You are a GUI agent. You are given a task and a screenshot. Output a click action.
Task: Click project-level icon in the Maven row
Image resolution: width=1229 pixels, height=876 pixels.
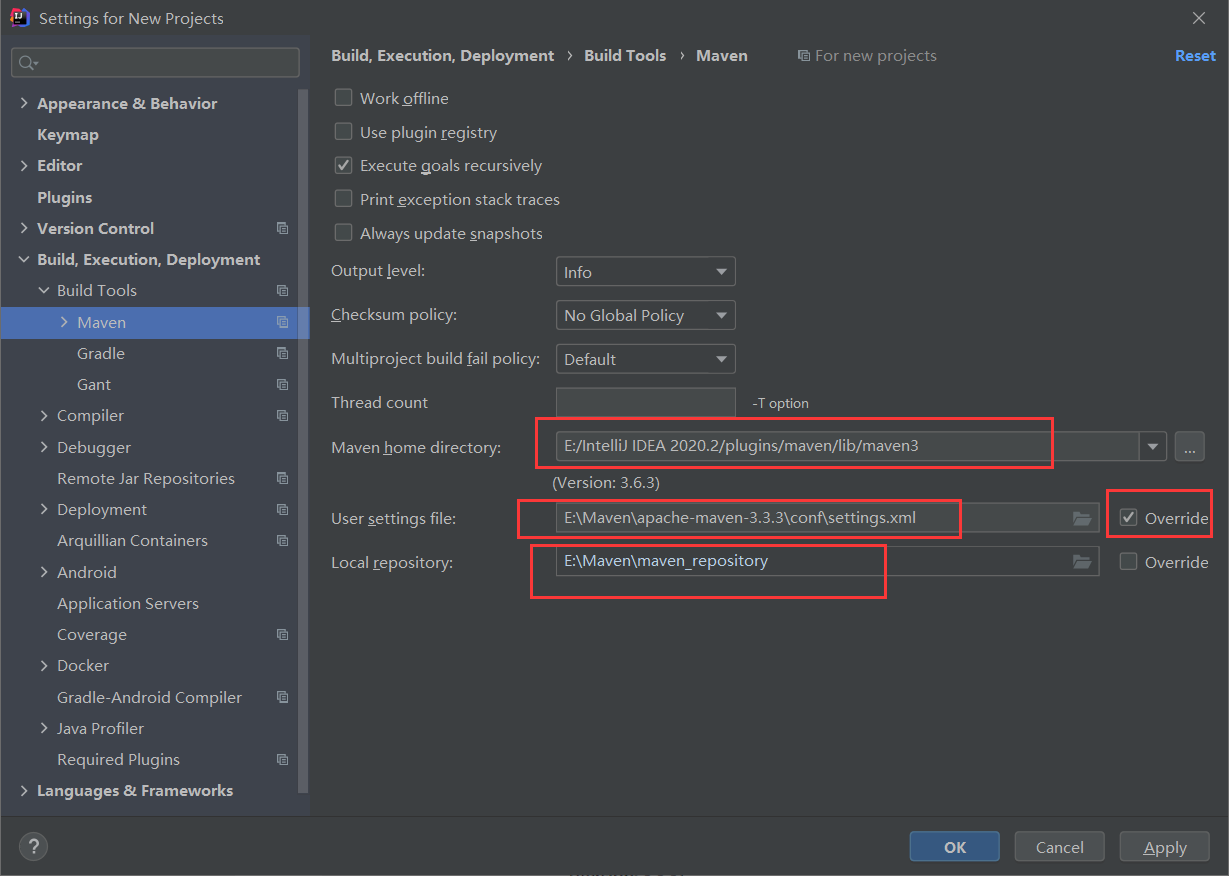tap(282, 322)
